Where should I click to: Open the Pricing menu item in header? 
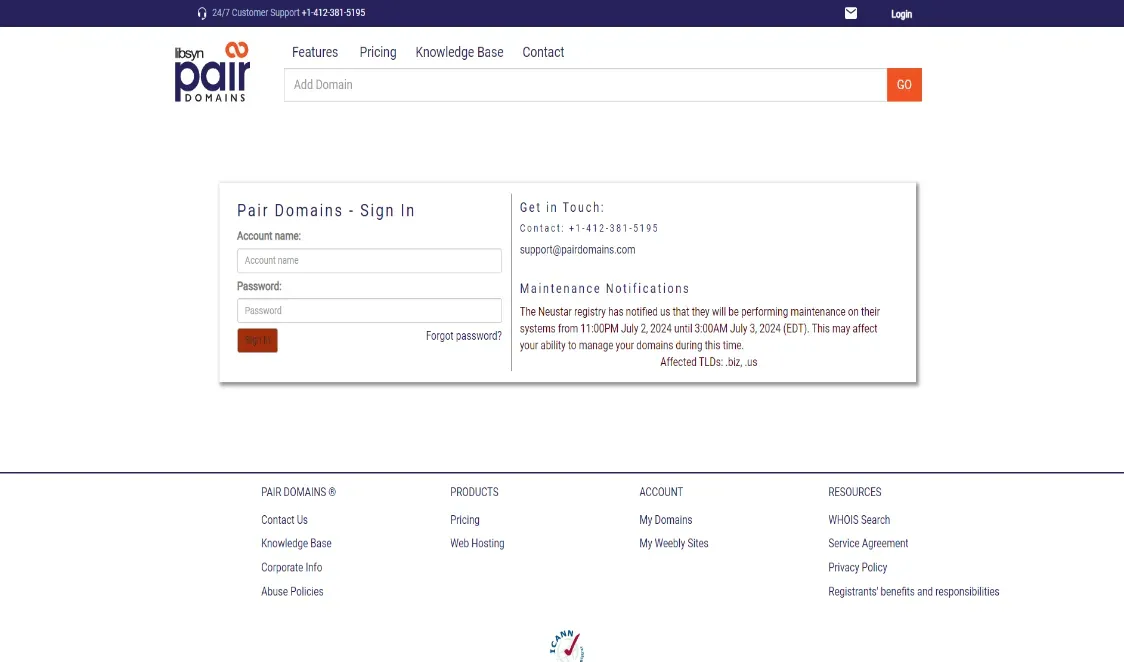(x=378, y=52)
